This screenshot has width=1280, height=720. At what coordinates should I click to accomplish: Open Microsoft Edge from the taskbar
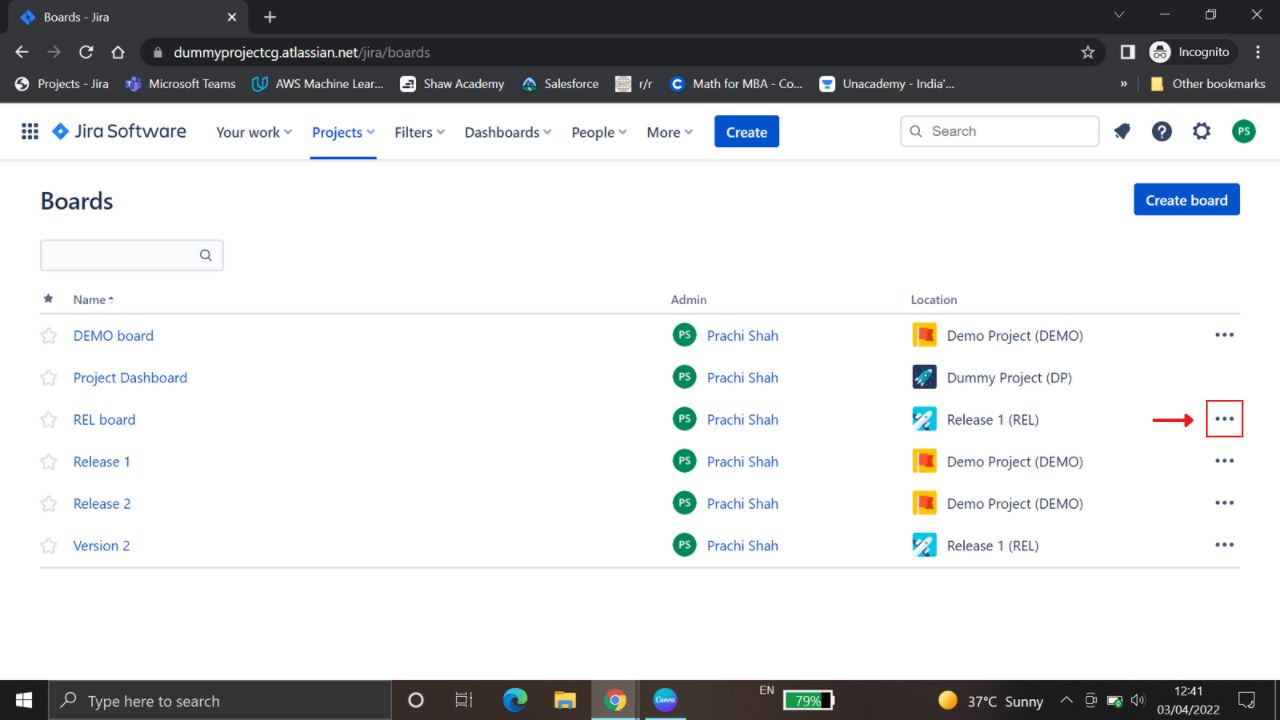[x=515, y=700]
